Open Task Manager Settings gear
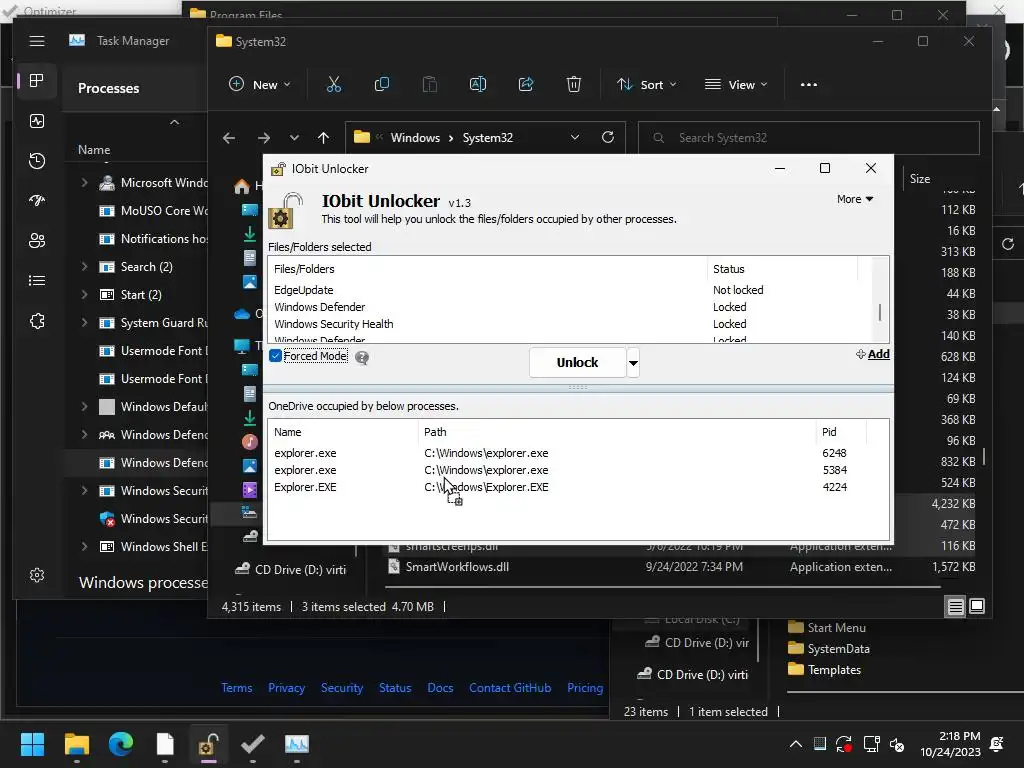Screen dimensions: 1024x768 (37, 575)
